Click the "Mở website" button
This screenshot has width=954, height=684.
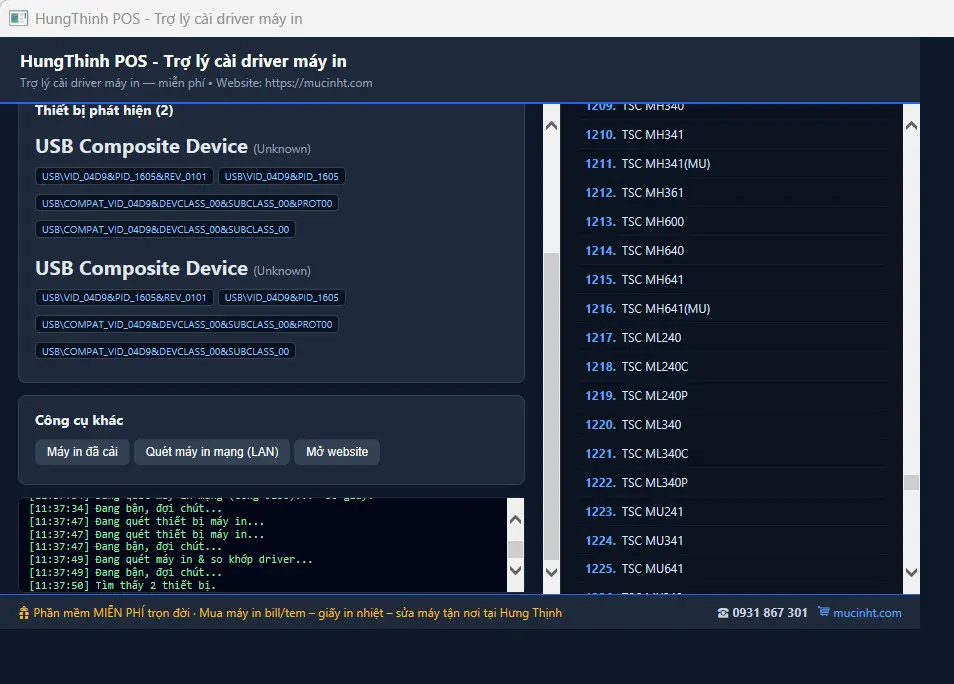(337, 452)
